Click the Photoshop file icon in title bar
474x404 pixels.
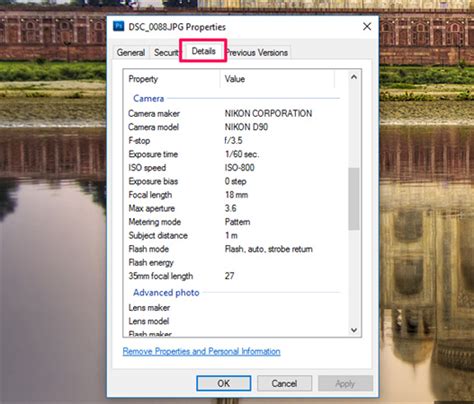[x=119, y=26]
